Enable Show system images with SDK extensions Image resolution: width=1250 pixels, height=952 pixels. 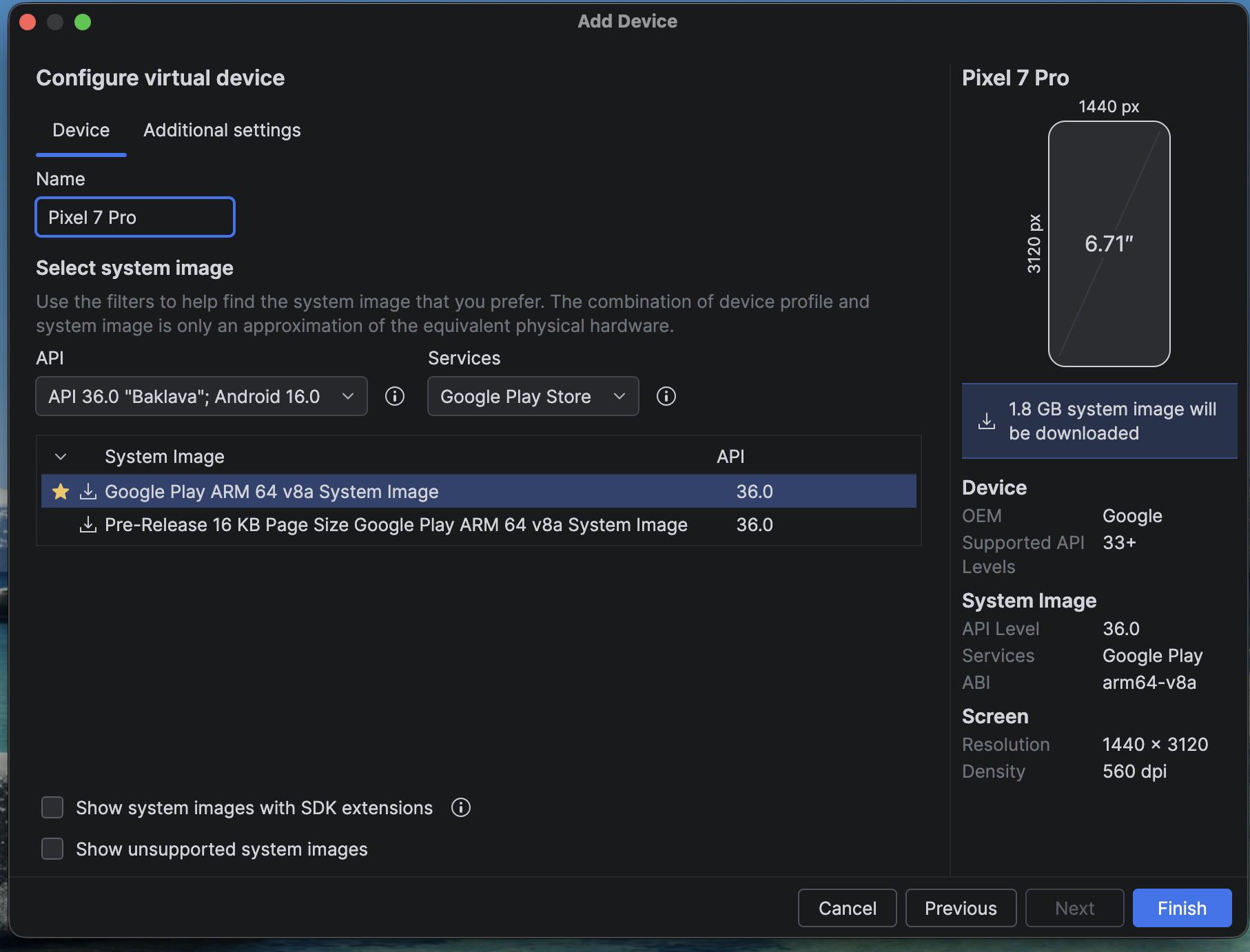click(x=52, y=807)
